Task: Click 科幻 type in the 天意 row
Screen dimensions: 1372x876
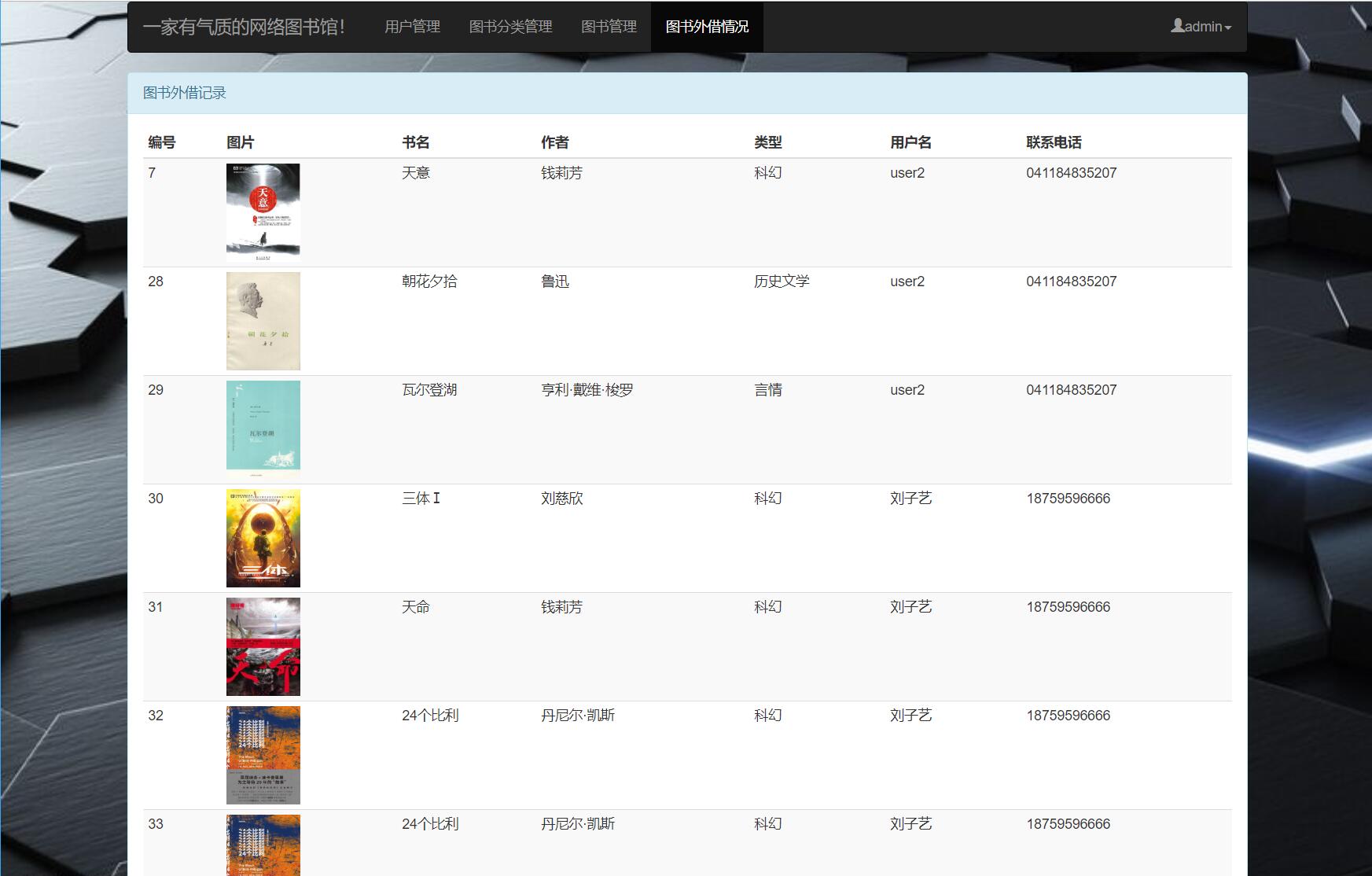Action: (768, 173)
